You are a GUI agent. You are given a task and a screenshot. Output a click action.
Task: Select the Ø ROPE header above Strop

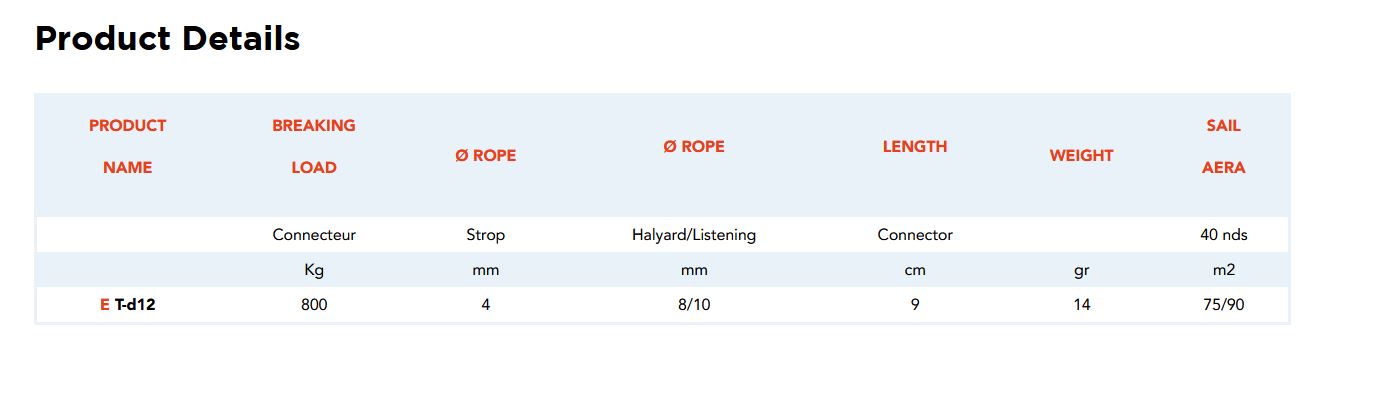click(x=486, y=156)
